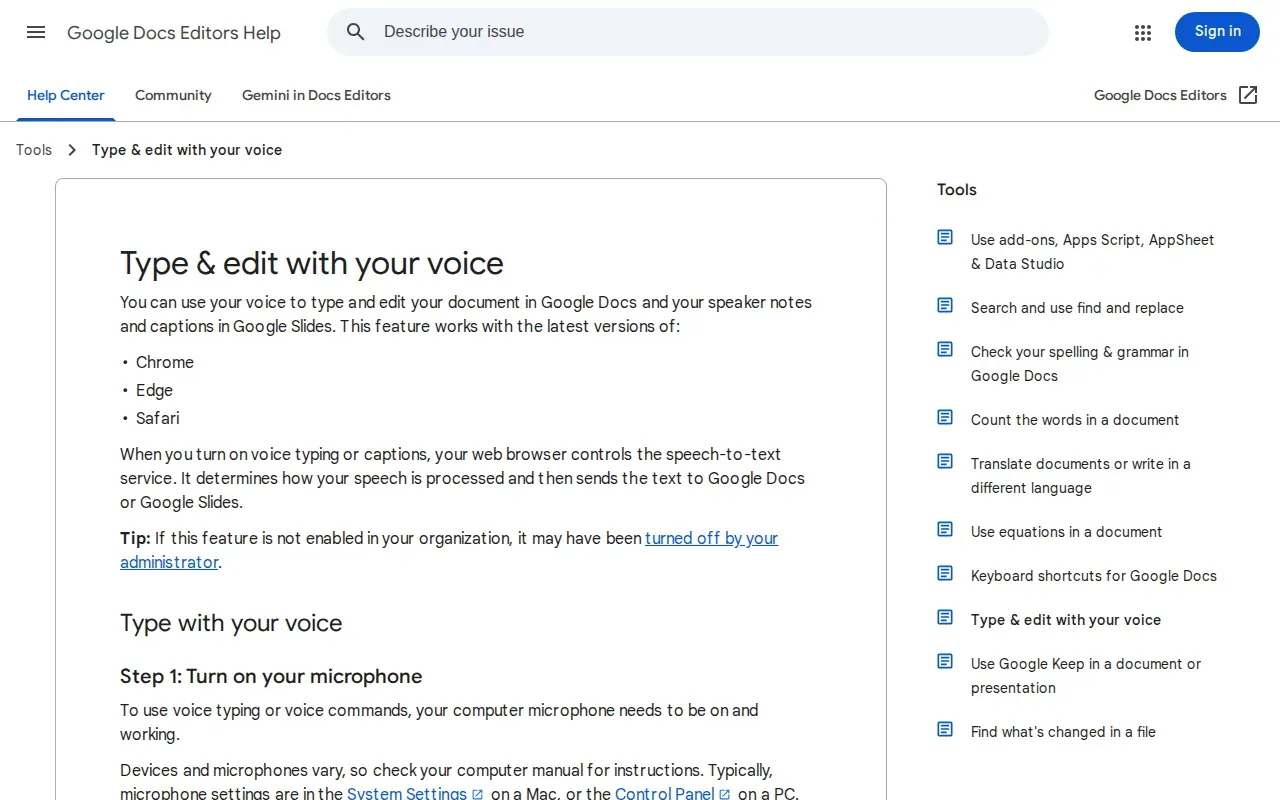Open Use add-ons, Apps Script, AppSheet article
This screenshot has width=1280, height=800.
click(x=1092, y=252)
